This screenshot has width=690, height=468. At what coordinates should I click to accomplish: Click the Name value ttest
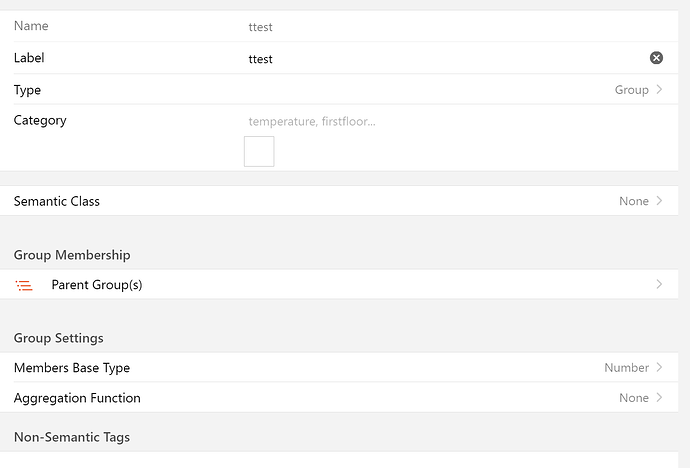[x=261, y=27]
